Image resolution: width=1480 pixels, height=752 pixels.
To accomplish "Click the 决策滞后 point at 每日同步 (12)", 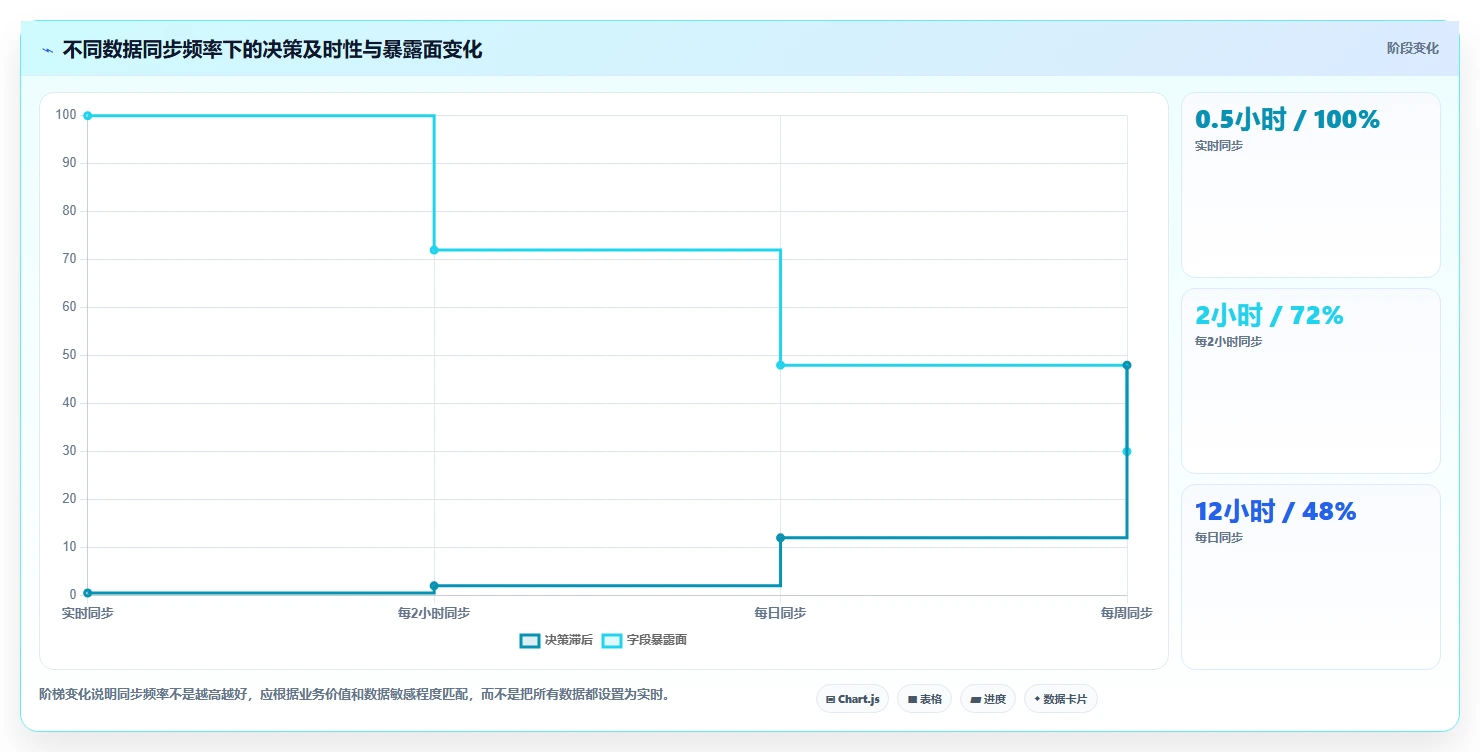I will tap(780, 538).
